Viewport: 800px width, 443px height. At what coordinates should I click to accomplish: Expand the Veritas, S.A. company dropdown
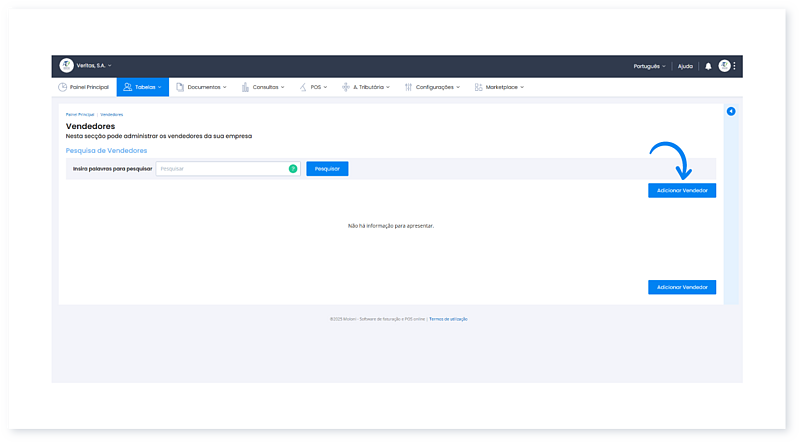click(x=95, y=66)
